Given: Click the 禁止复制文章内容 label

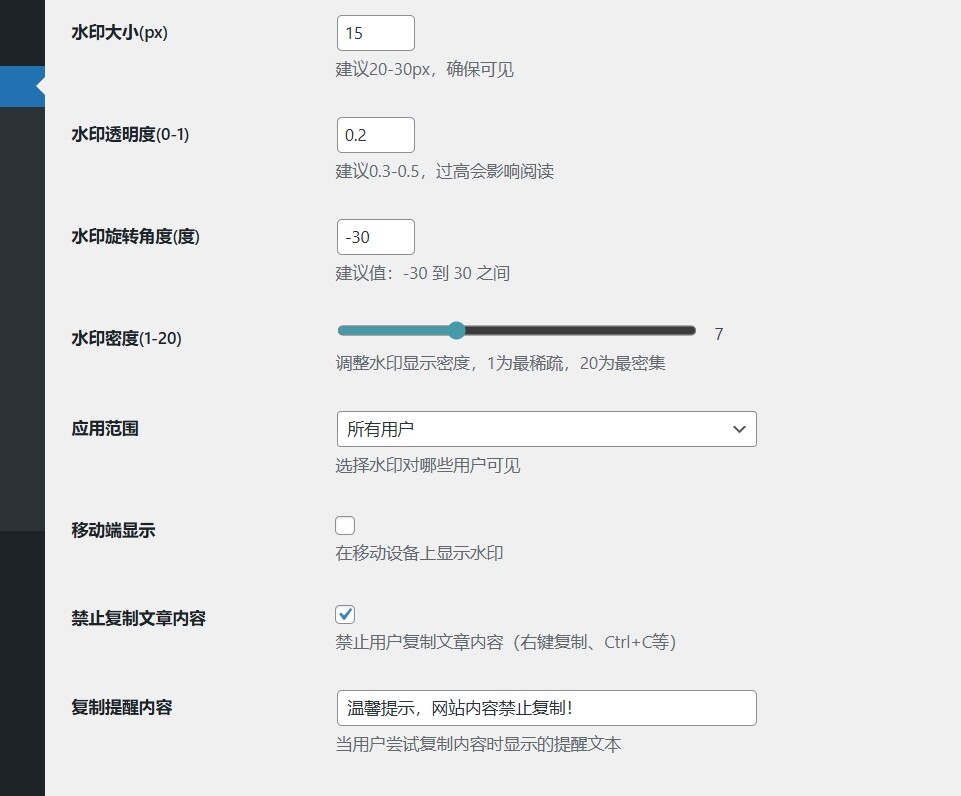Looking at the screenshot, I should tap(138, 619).
